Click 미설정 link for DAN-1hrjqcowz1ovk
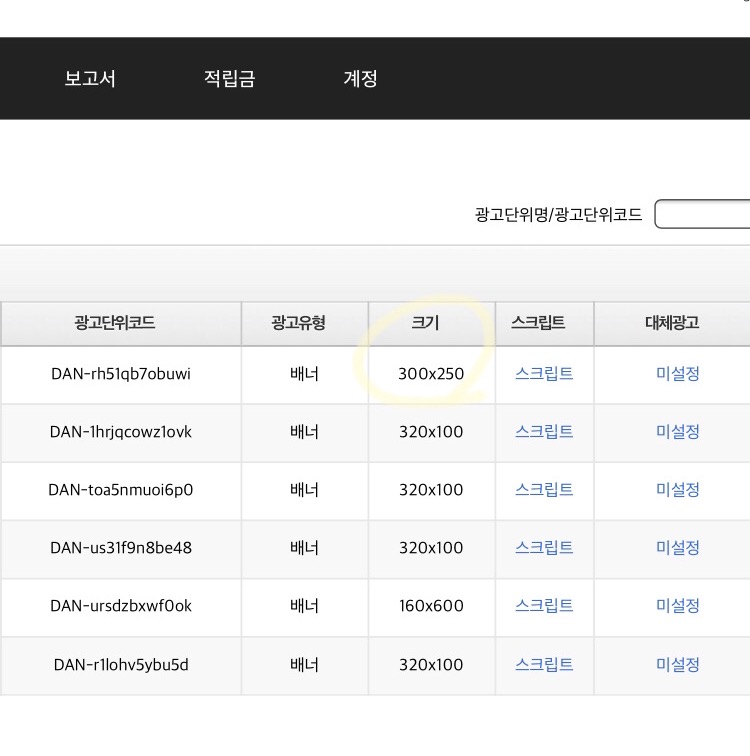This screenshot has width=750, height=756. coord(678,432)
